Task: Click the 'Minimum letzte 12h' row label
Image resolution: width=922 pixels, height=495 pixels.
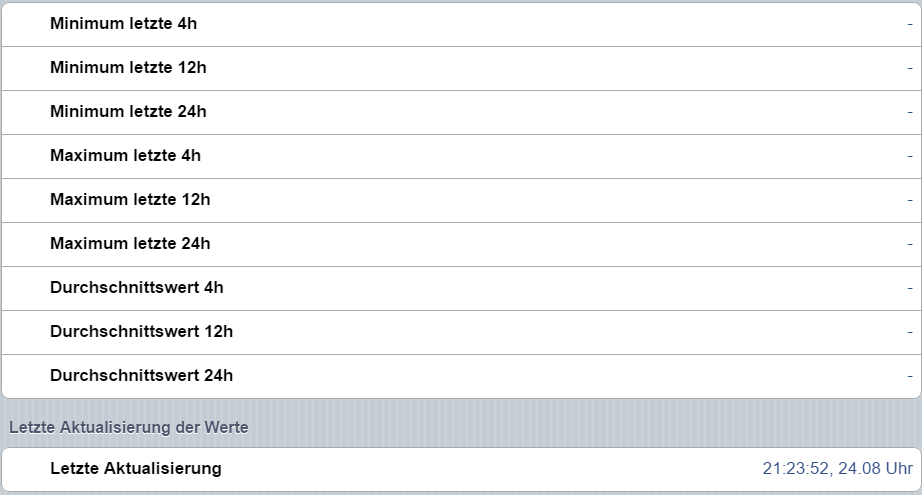Action: tap(128, 68)
